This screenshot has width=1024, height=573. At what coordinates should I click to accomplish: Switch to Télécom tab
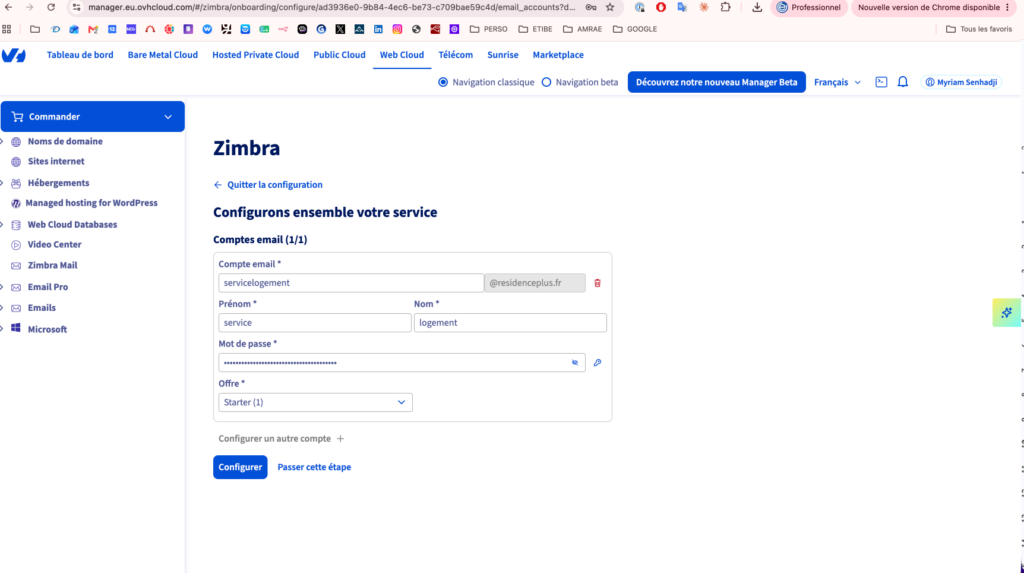[x=455, y=55]
